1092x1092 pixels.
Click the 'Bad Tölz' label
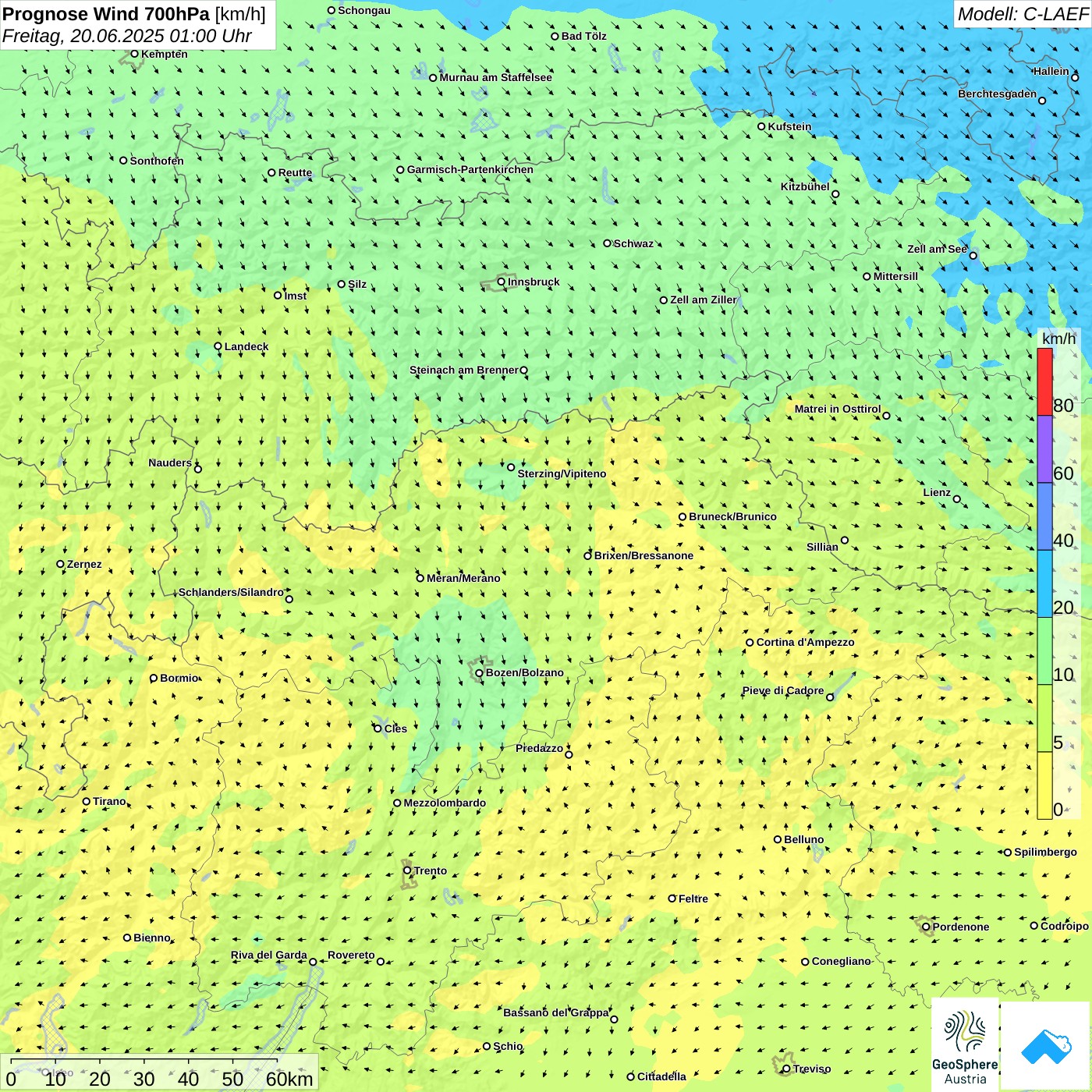click(583, 36)
